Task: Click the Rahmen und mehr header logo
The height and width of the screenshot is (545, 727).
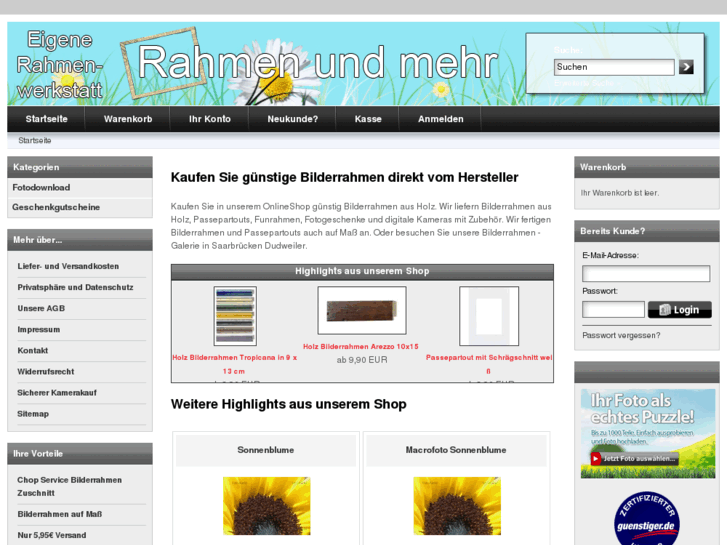Action: 317,63
